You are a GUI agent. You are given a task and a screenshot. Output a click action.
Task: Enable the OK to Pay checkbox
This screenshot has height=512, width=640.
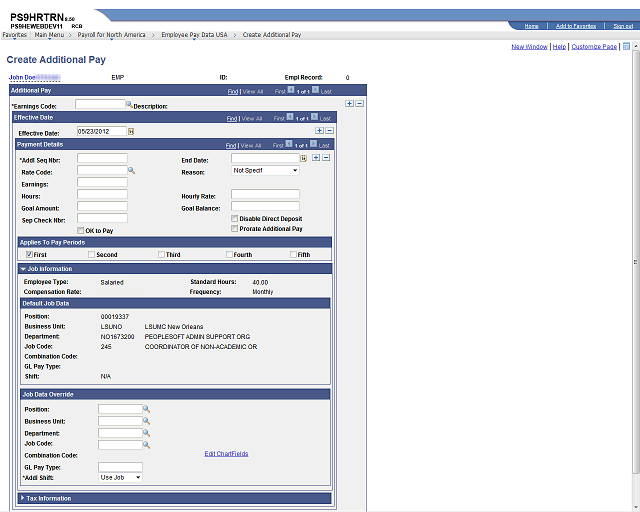(x=81, y=230)
